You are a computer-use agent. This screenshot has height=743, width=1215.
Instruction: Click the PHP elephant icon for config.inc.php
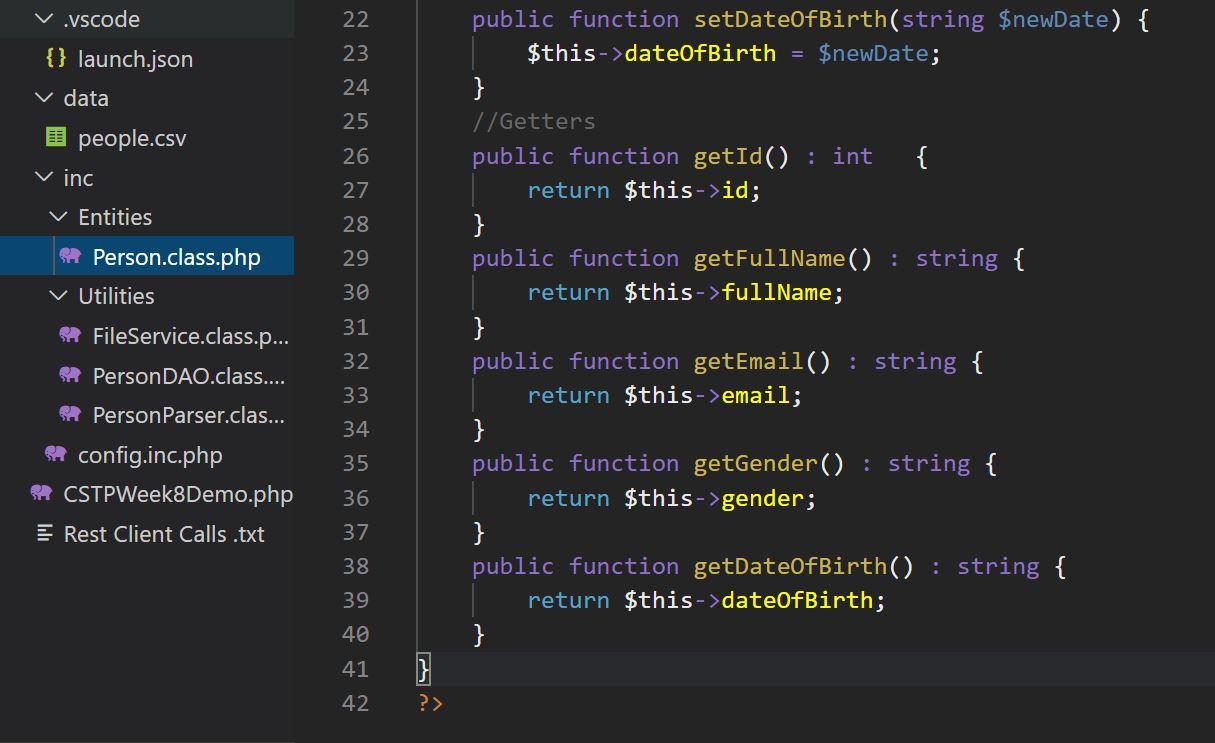point(56,454)
